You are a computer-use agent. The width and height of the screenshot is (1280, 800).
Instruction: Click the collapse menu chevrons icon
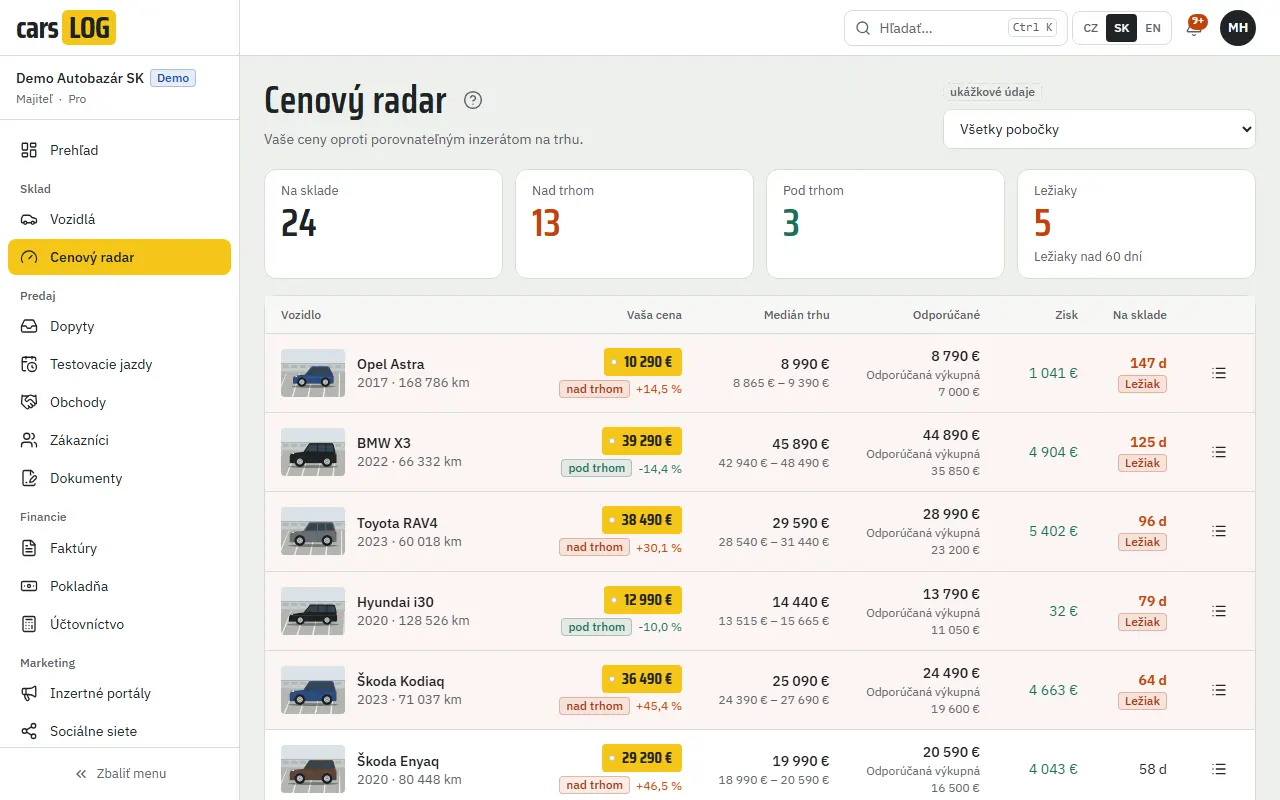point(81,774)
